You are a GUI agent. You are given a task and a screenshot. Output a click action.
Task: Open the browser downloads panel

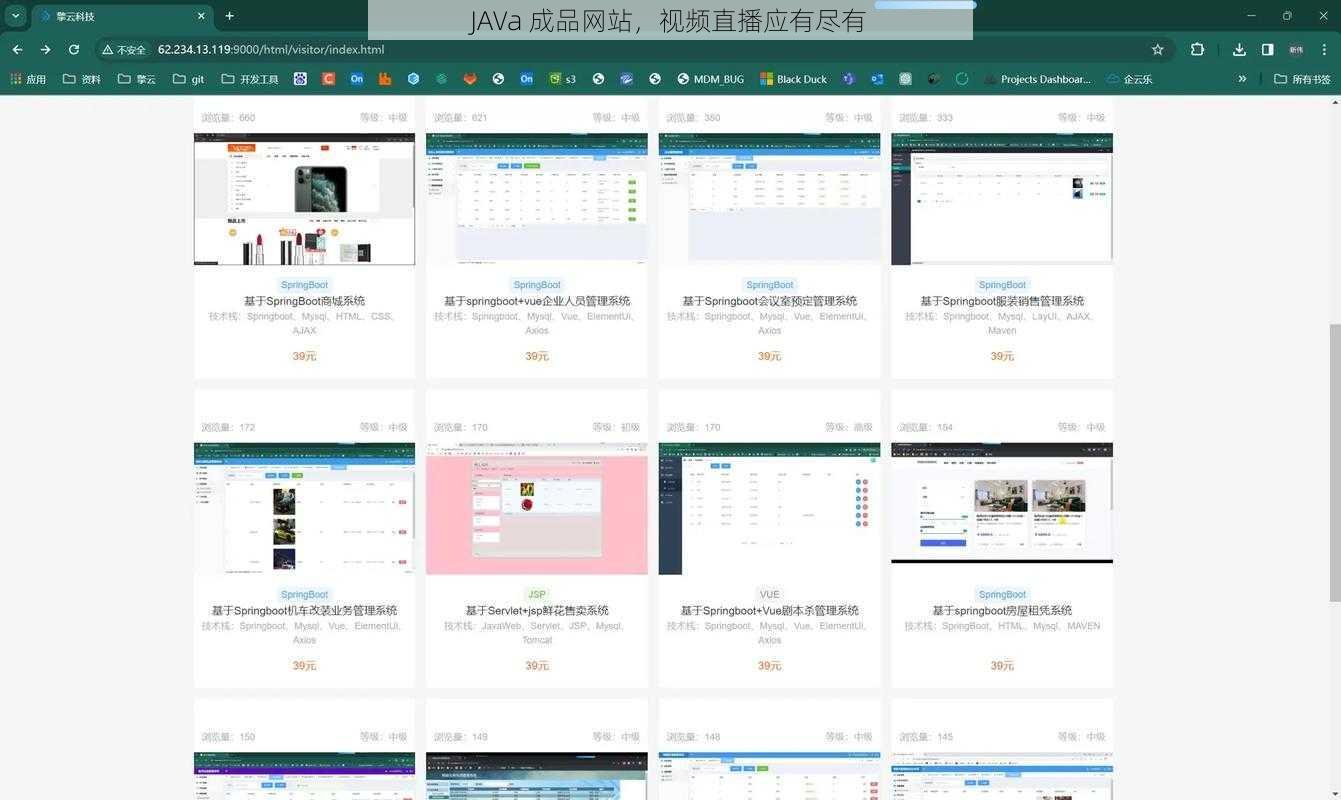point(1239,49)
